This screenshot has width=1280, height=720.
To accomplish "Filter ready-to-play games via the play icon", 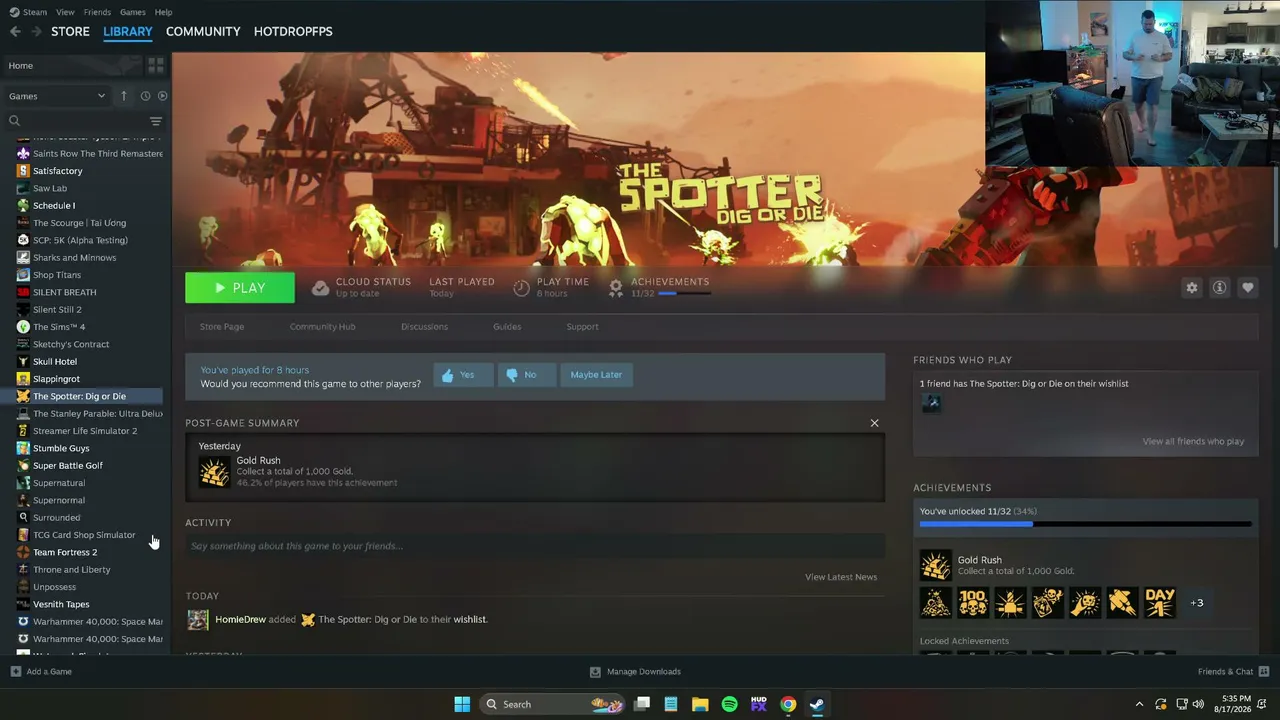I will [x=162, y=96].
